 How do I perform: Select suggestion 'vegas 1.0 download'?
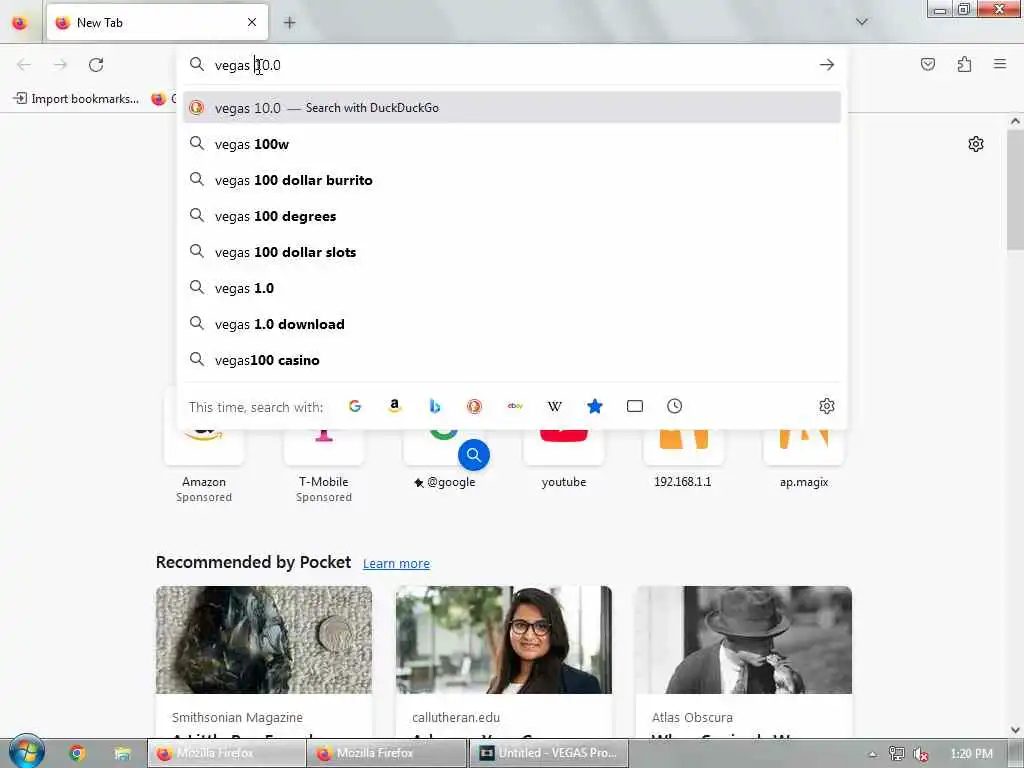[512, 323]
